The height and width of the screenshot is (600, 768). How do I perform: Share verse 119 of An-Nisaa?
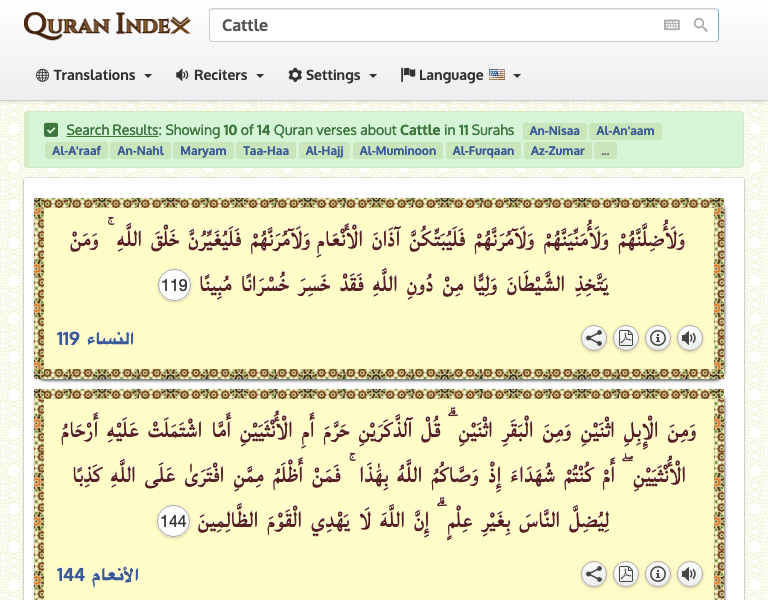click(594, 338)
